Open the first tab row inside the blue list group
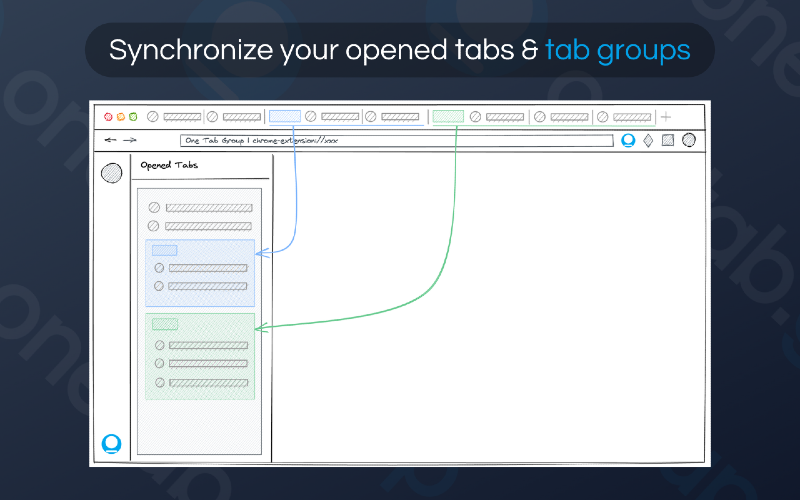Image resolution: width=800 pixels, height=500 pixels. click(201, 268)
